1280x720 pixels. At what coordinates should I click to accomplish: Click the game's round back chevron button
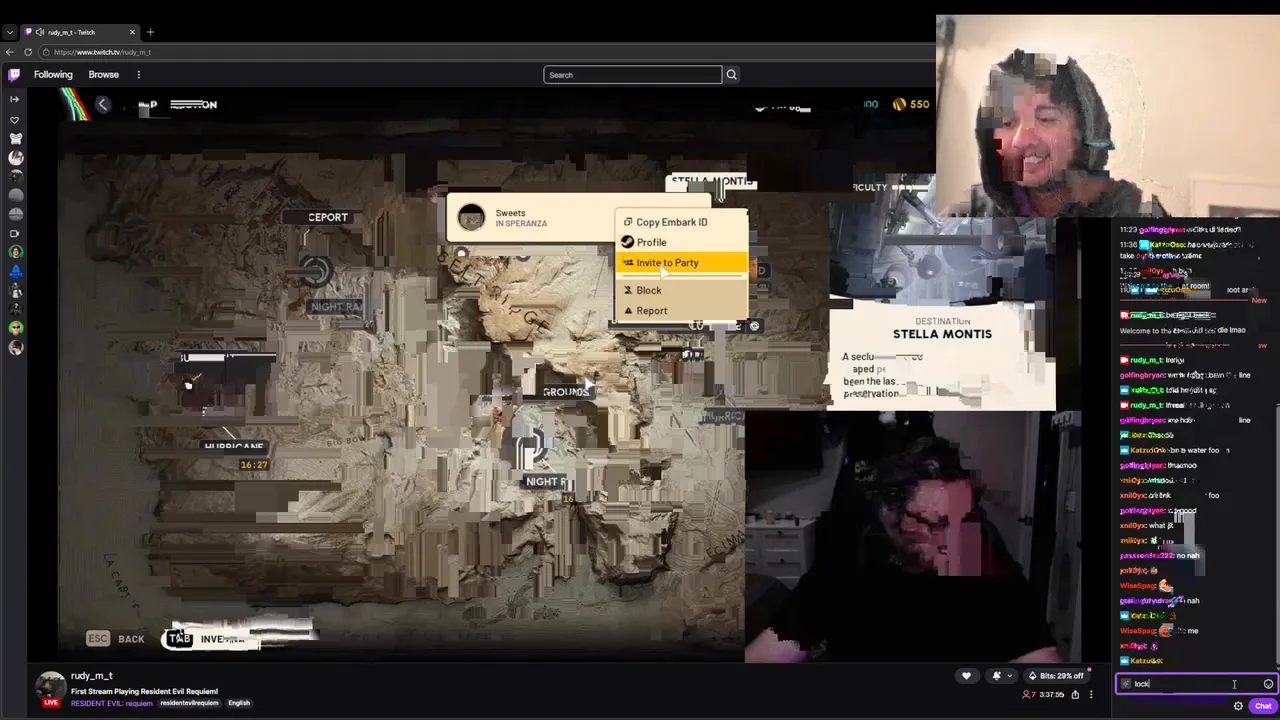pos(102,105)
